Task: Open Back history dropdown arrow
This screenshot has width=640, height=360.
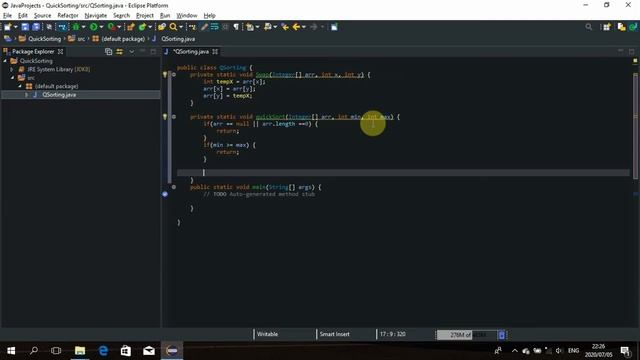Action: (x=304, y=27)
